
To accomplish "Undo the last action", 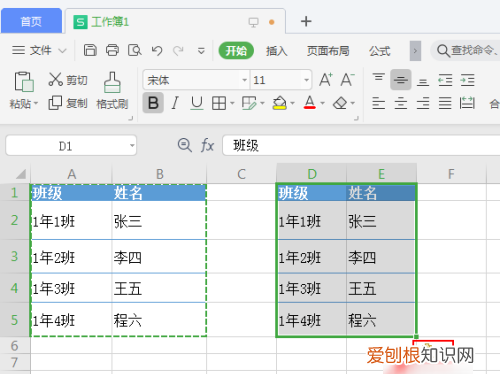I will [x=157, y=51].
